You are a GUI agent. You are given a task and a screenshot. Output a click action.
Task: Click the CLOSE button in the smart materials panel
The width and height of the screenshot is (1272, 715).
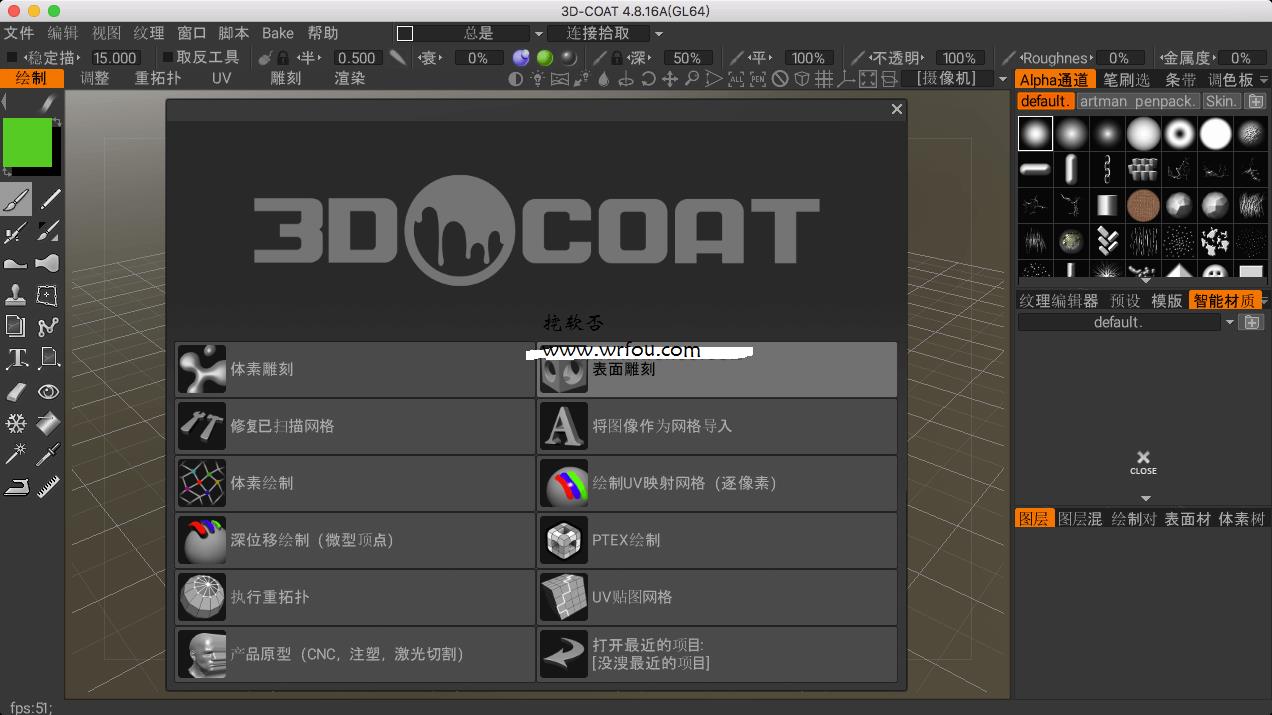[1143, 462]
